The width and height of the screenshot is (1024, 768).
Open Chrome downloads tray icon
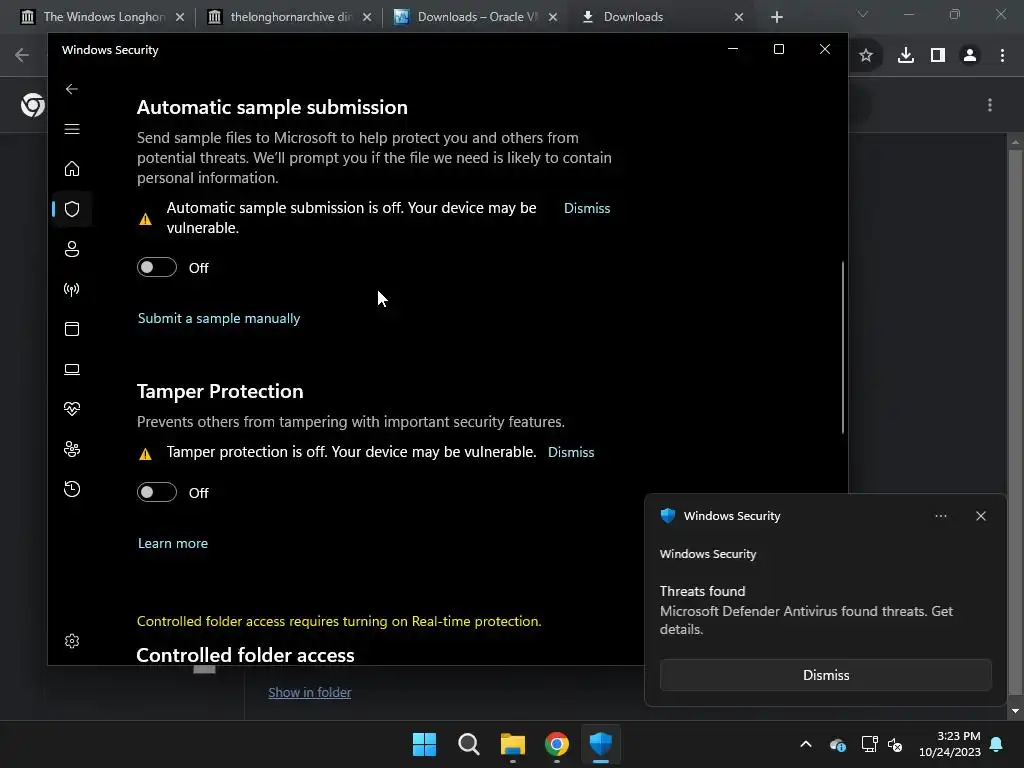click(x=906, y=56)
